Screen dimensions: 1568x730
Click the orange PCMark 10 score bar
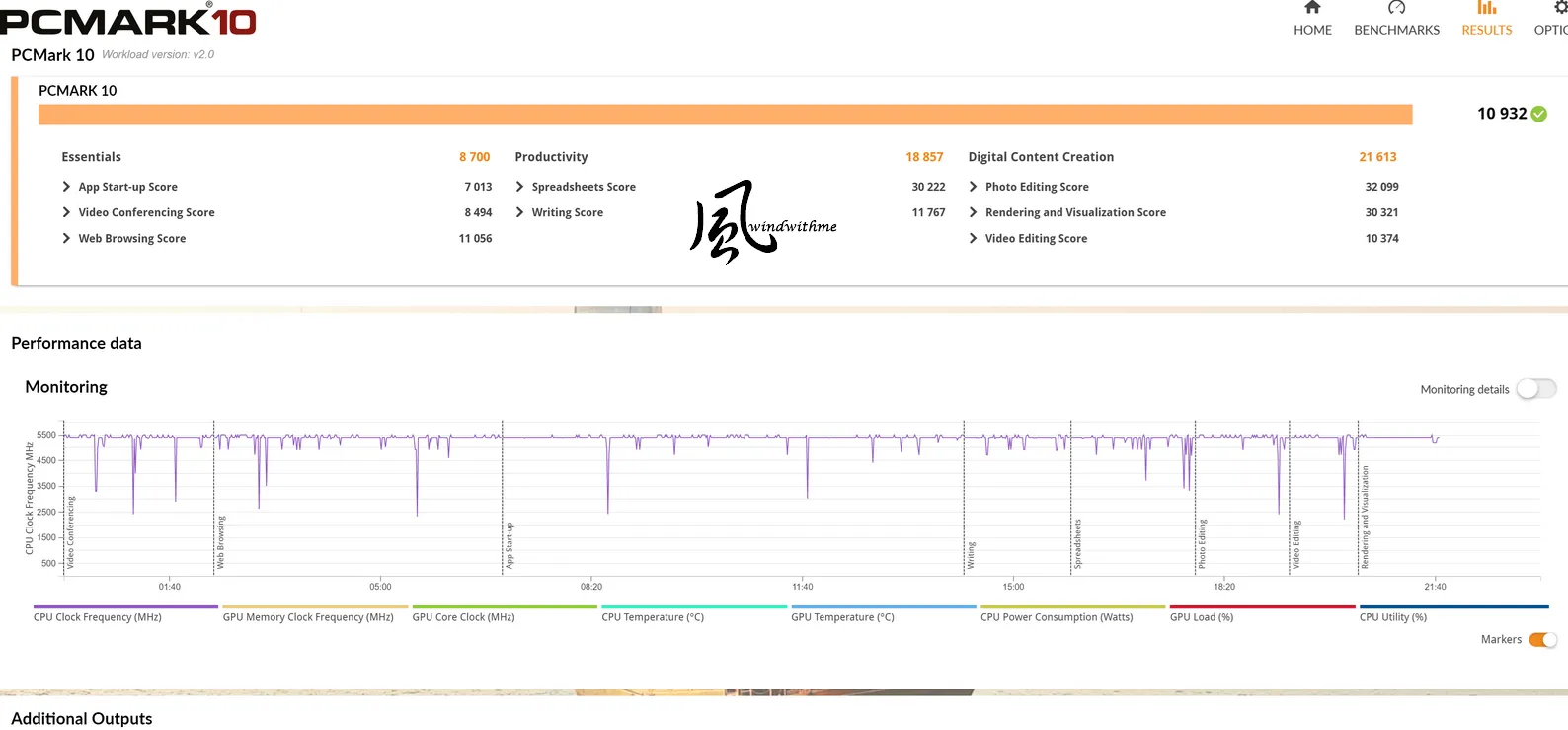(x=726, y=115)
